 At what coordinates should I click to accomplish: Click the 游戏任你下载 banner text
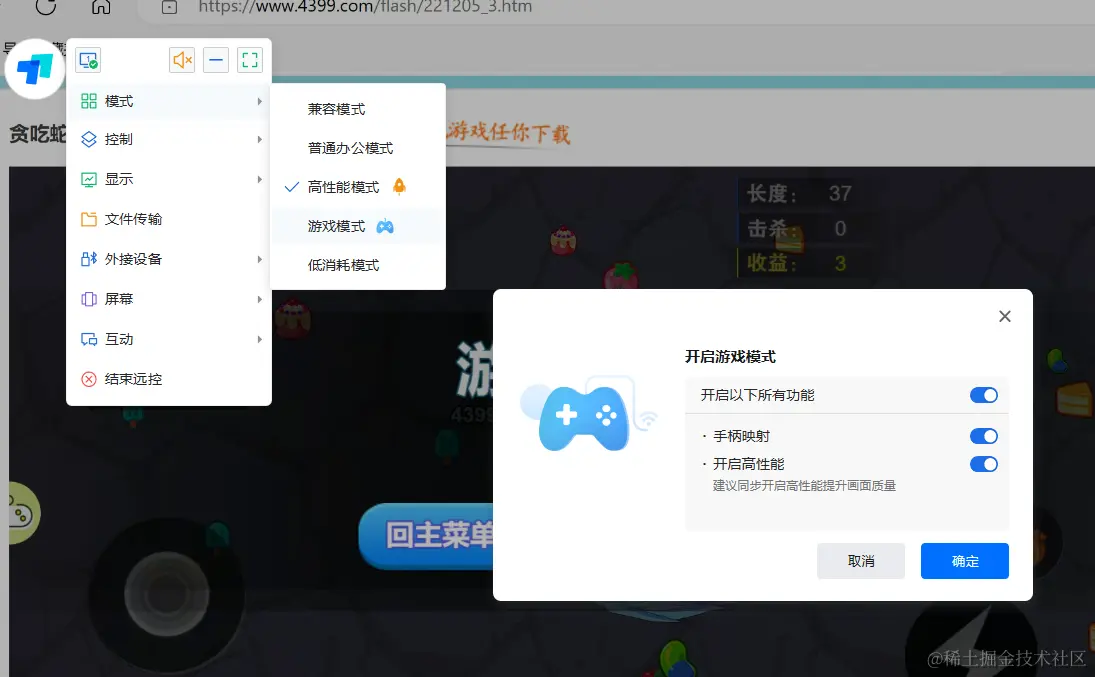click(508, 131)
